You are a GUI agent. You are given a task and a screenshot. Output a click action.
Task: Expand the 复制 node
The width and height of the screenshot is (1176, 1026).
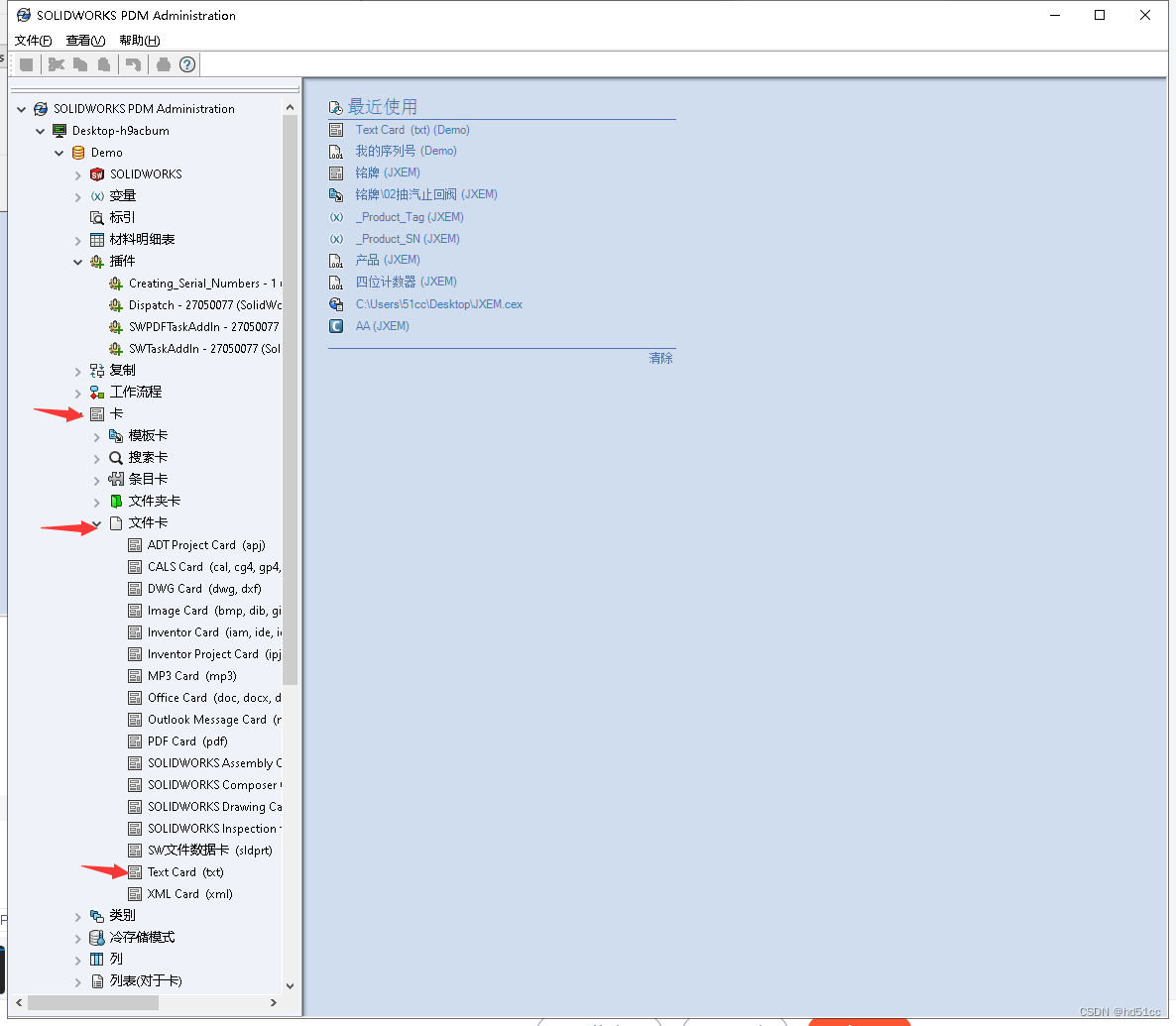click(78, 372)
